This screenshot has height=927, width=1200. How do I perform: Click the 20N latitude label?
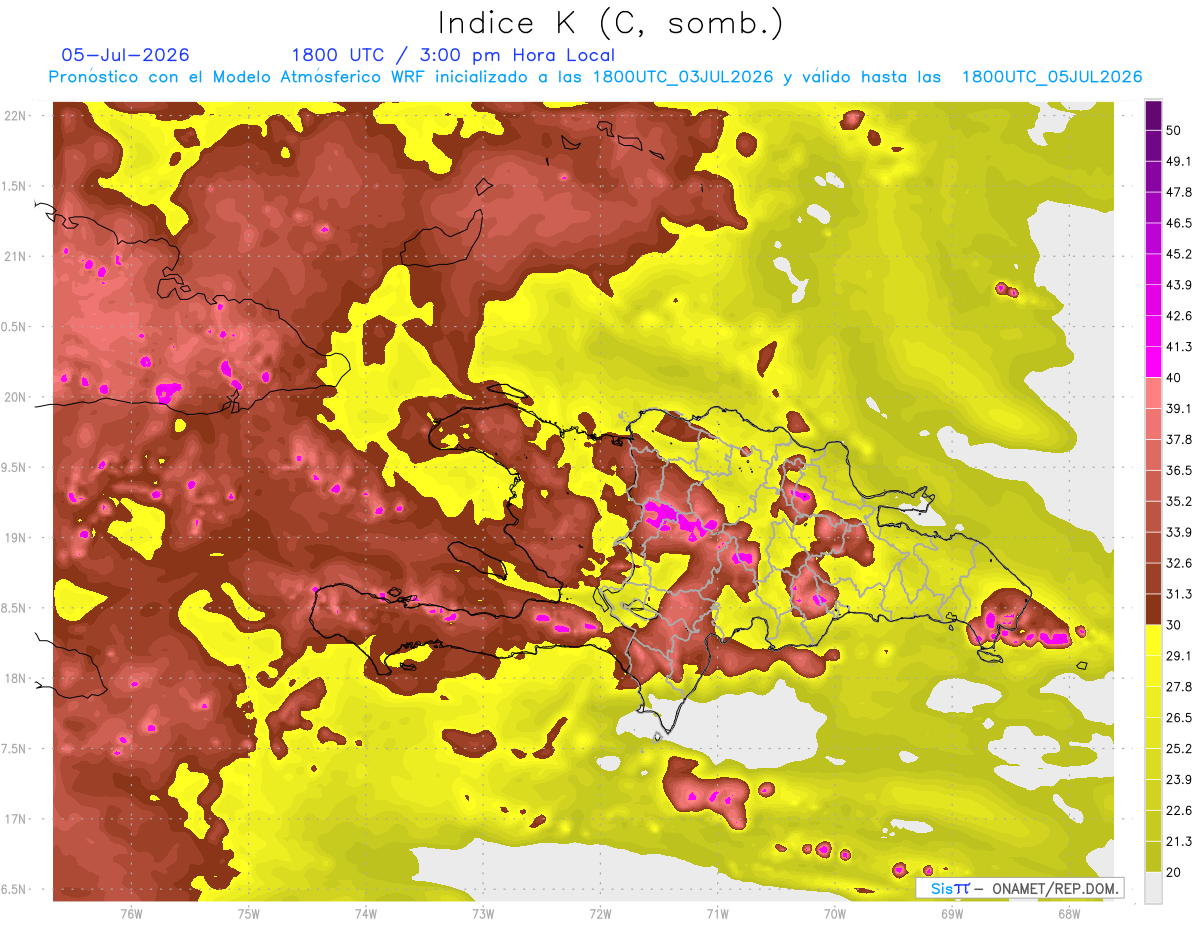tap(15, 397)
